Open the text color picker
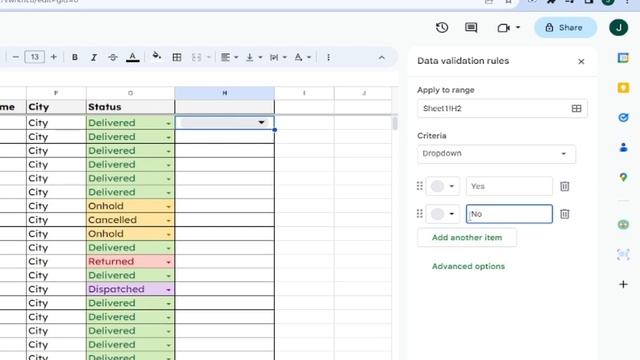The image size is (640, 360). pyautogui.click(x=133, y=57)
